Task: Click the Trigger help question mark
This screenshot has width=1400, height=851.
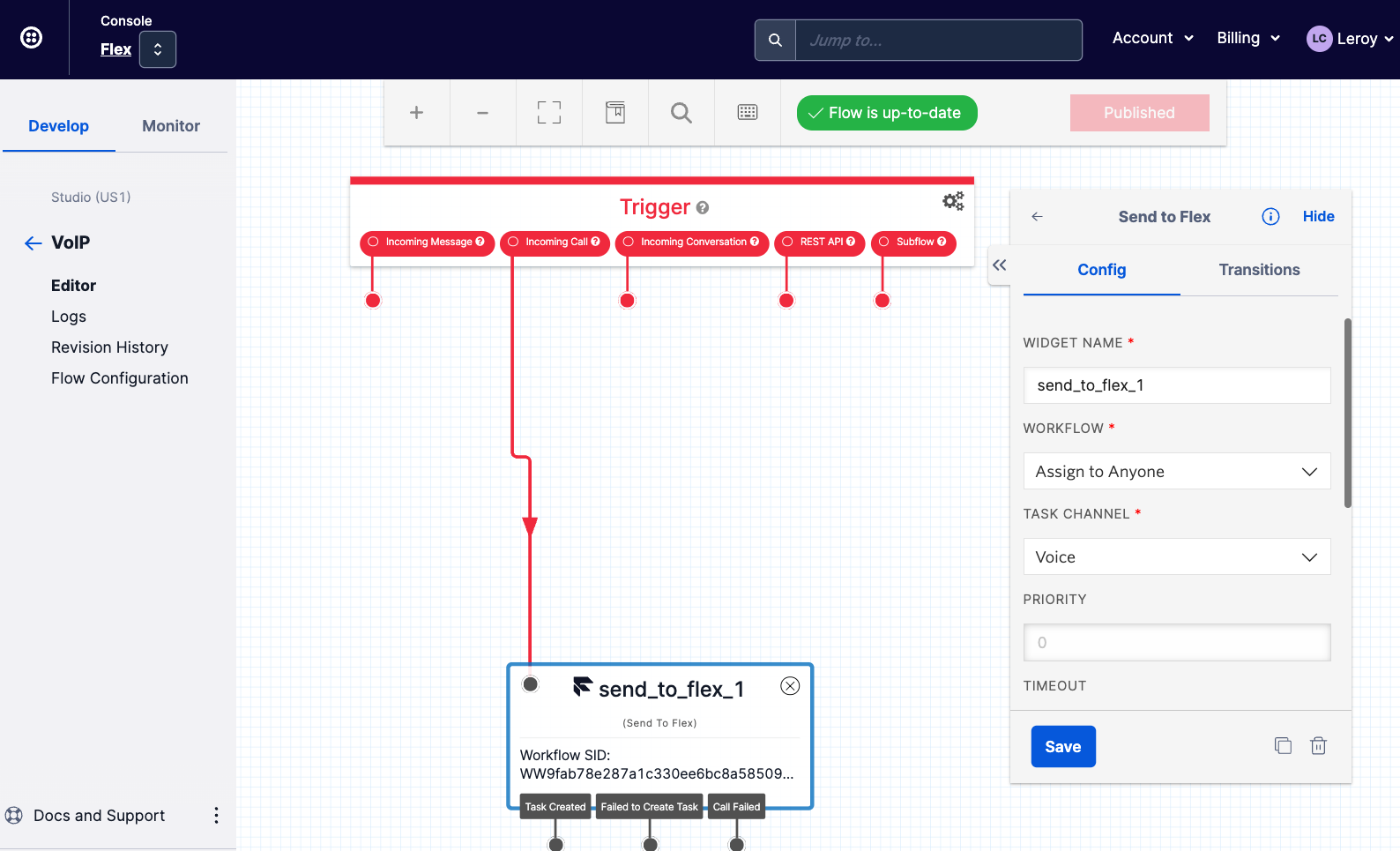Action: click(703, 208)
